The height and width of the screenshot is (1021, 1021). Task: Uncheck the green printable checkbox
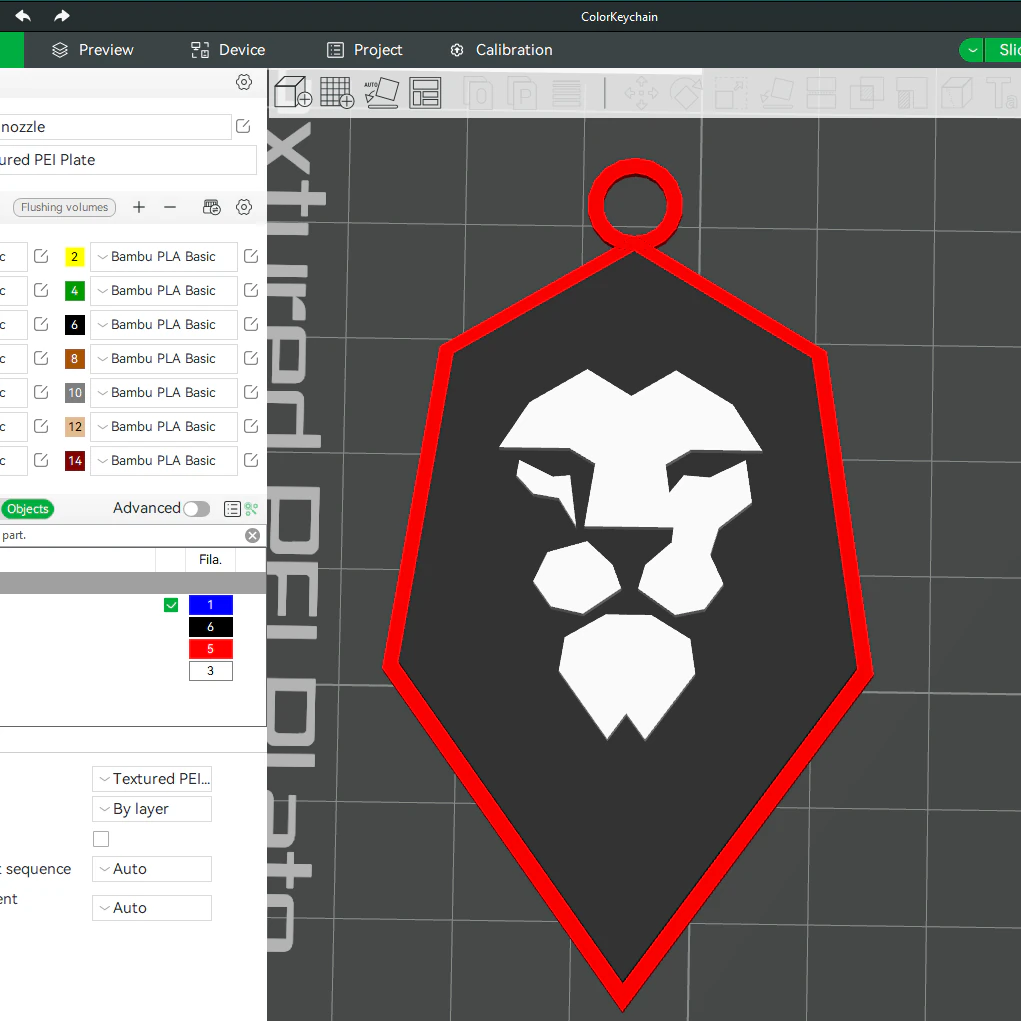pyautogui.click(x=171, y=605)
